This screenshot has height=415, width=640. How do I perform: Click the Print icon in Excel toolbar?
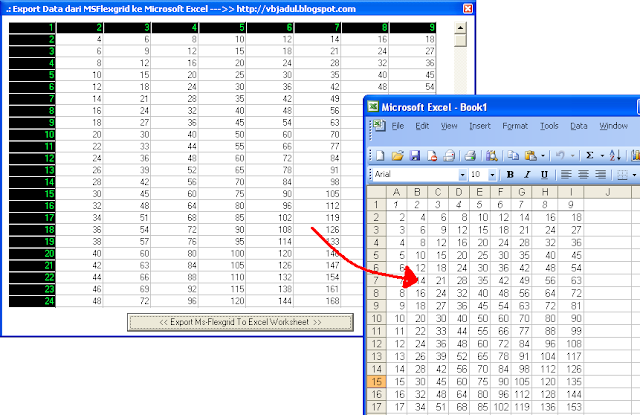tap(470, 155)
